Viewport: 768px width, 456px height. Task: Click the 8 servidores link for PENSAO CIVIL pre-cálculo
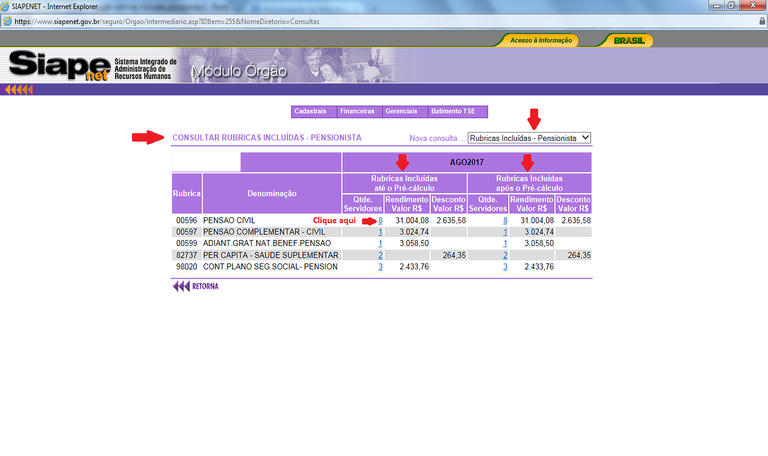[380, 220]
